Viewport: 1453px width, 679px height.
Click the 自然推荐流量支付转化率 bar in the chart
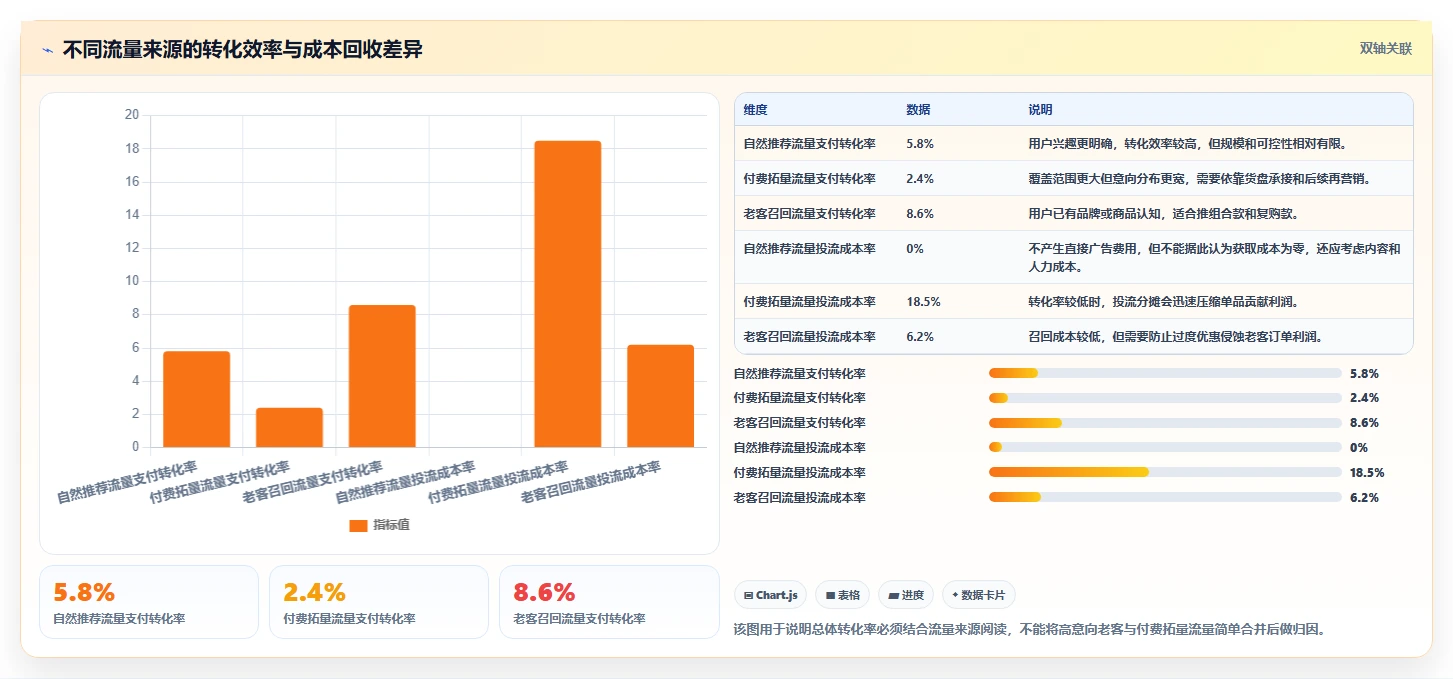tap(196, 399)
